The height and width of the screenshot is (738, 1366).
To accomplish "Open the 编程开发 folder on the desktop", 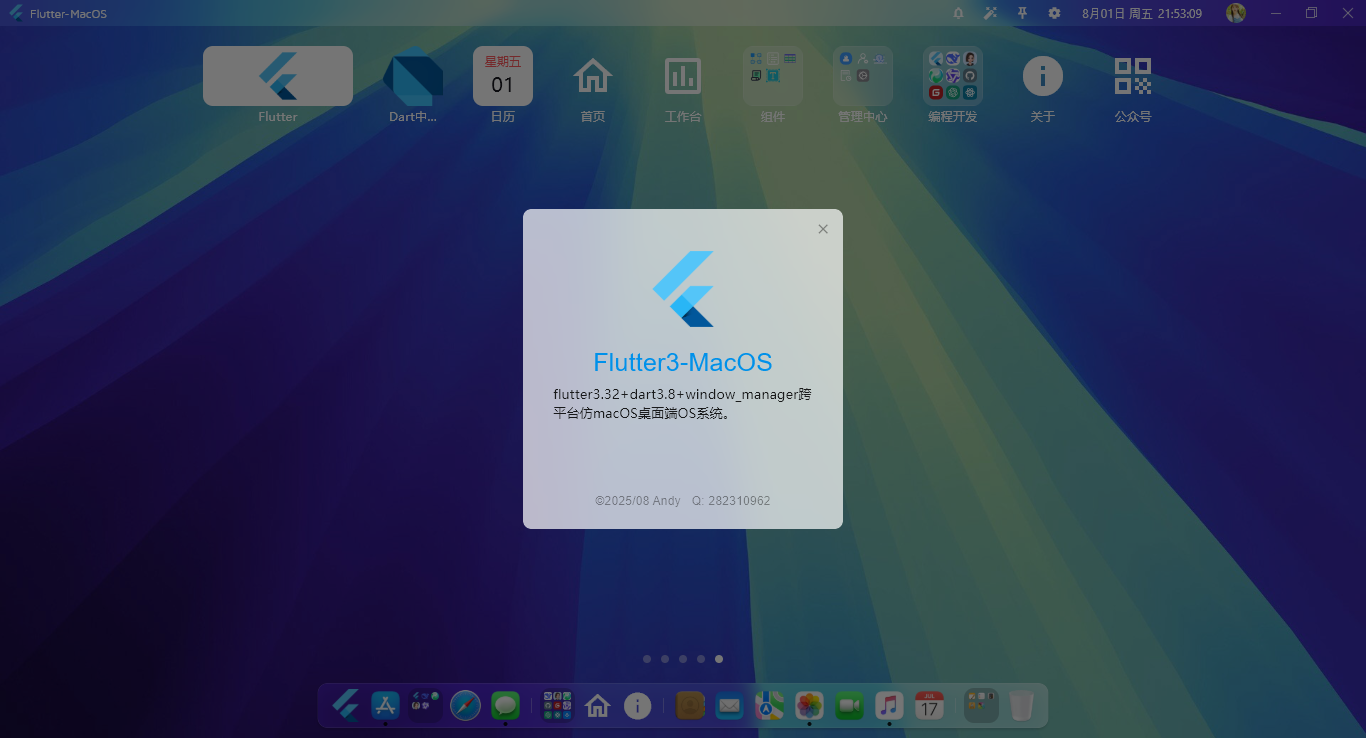I will click(953, 76).
